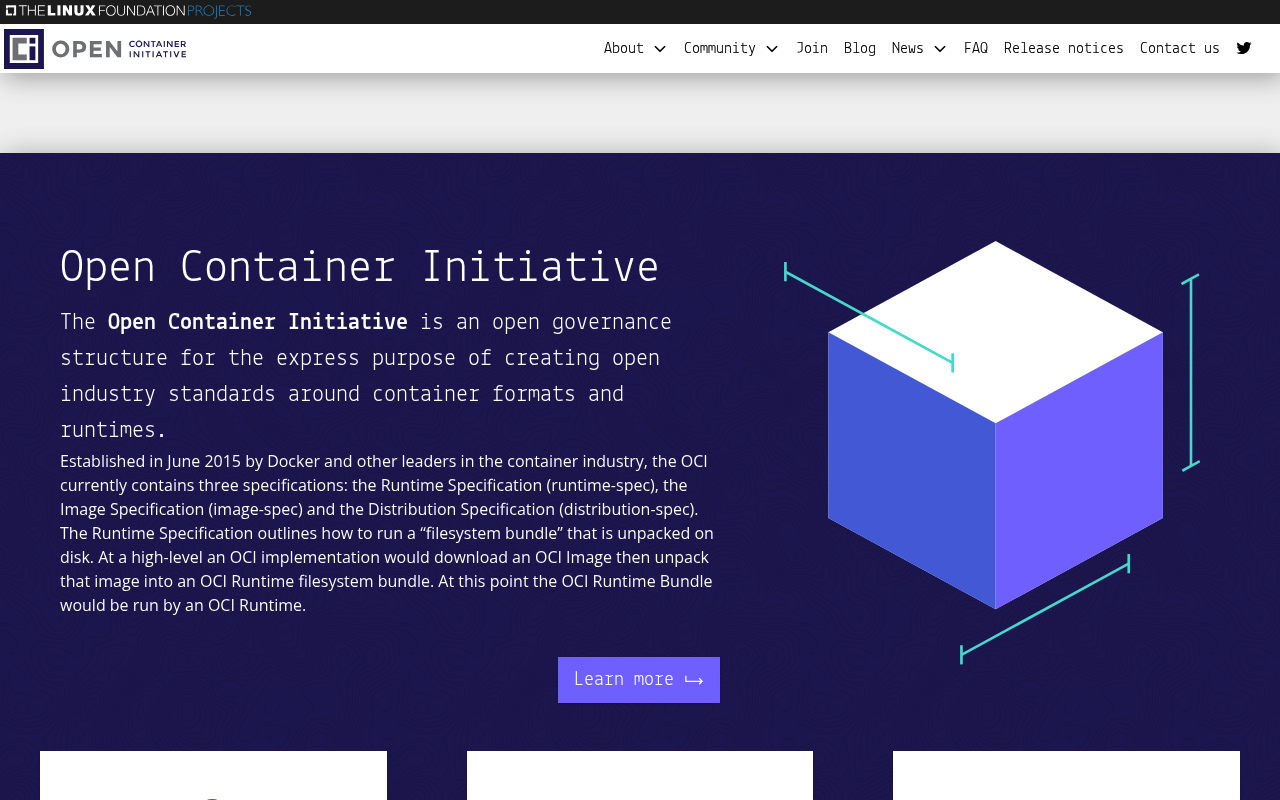Viewport: 1280px width, 800px height.
Task: Go to the Join page
Action: tap(812, 48)
